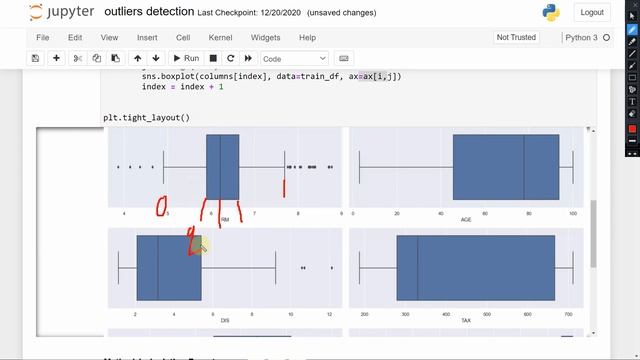
Task: Select the pointer tool in annotation toolbar
Action: [632, 16]
